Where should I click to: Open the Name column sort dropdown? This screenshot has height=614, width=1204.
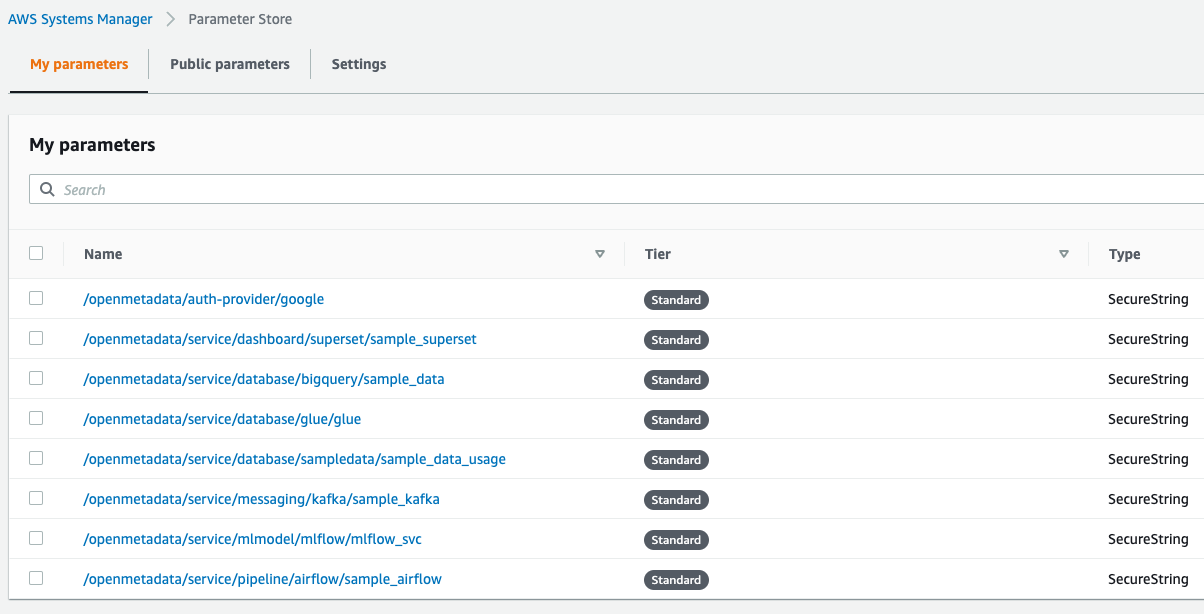click(x=600, y=254)
